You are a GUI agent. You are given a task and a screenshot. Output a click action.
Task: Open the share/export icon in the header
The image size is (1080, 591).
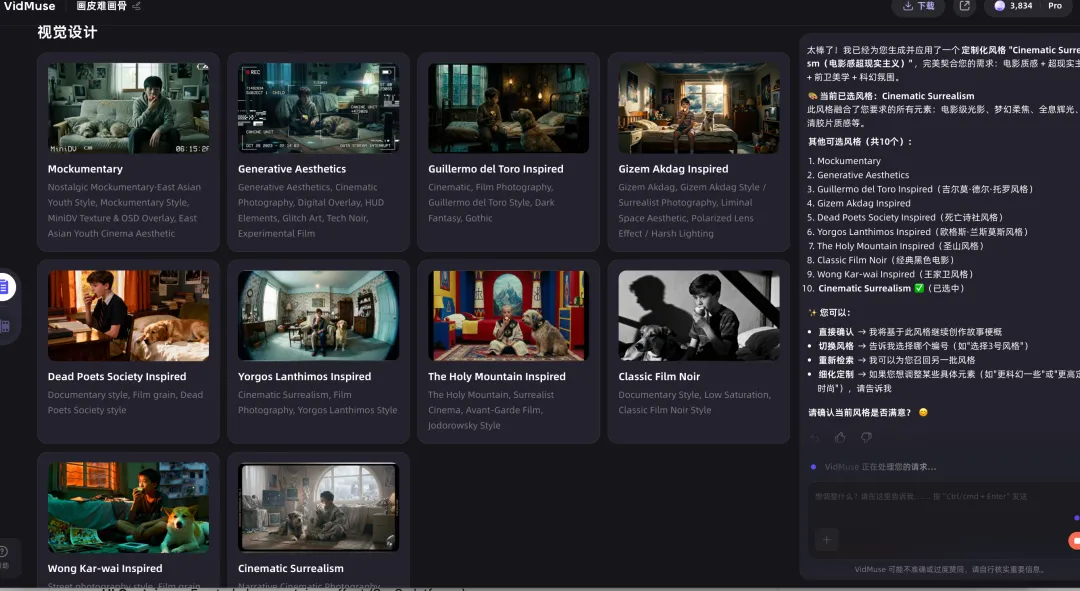click(x=965, y=6)
